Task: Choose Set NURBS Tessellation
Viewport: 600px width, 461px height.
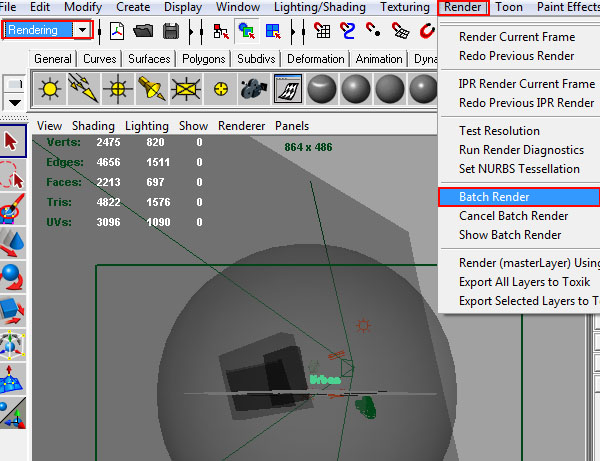Action: pos(519,169)
